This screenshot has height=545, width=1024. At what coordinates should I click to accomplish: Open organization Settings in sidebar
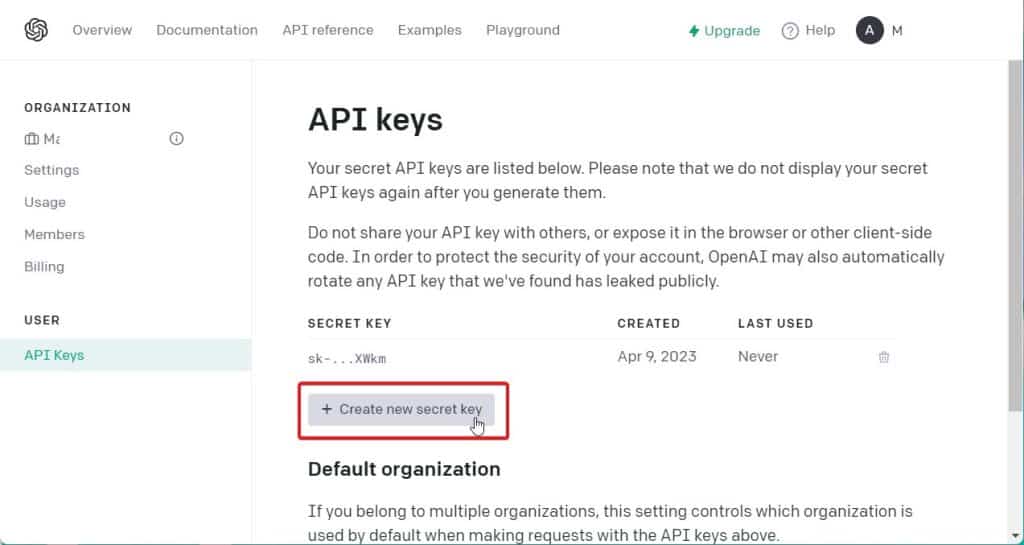52,170
